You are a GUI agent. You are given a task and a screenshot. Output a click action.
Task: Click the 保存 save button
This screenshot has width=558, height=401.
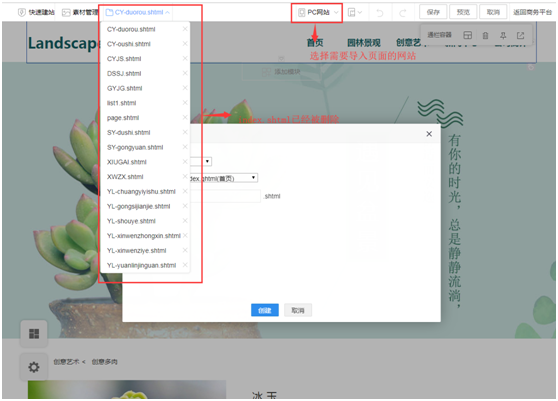pos(433,12)
